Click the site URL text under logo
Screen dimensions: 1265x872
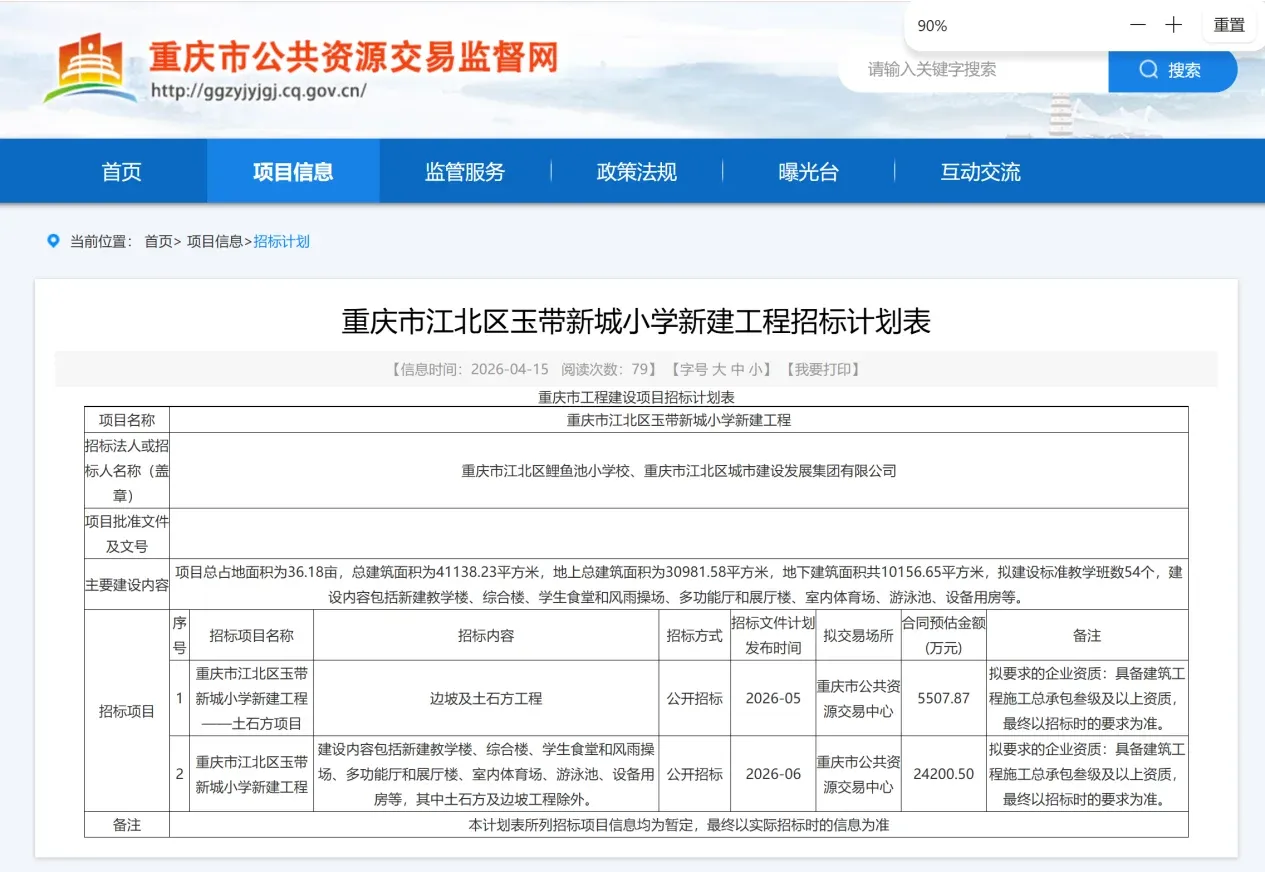pos(258,91)
